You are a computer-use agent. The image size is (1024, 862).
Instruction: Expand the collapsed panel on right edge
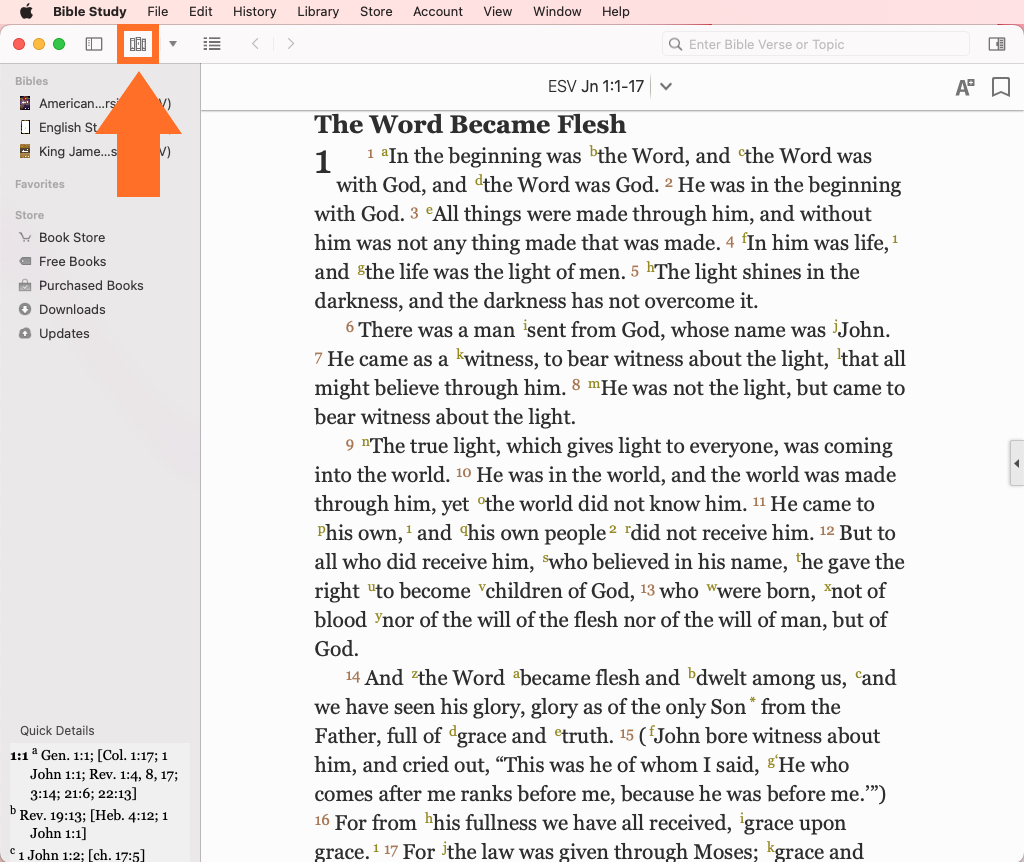pos(1017,464)
